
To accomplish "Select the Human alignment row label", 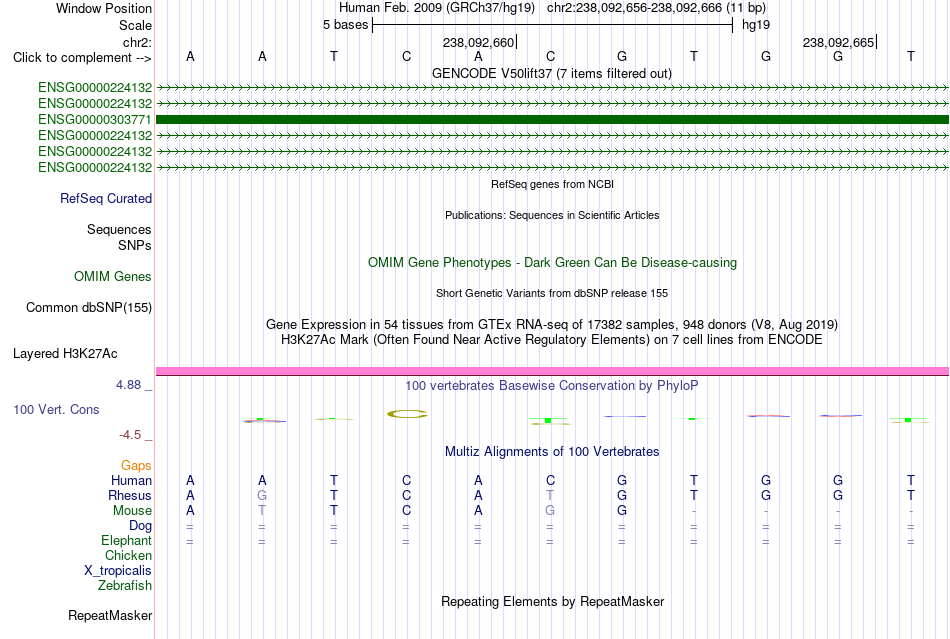I will pyautogui.click(x=131, y=480).
